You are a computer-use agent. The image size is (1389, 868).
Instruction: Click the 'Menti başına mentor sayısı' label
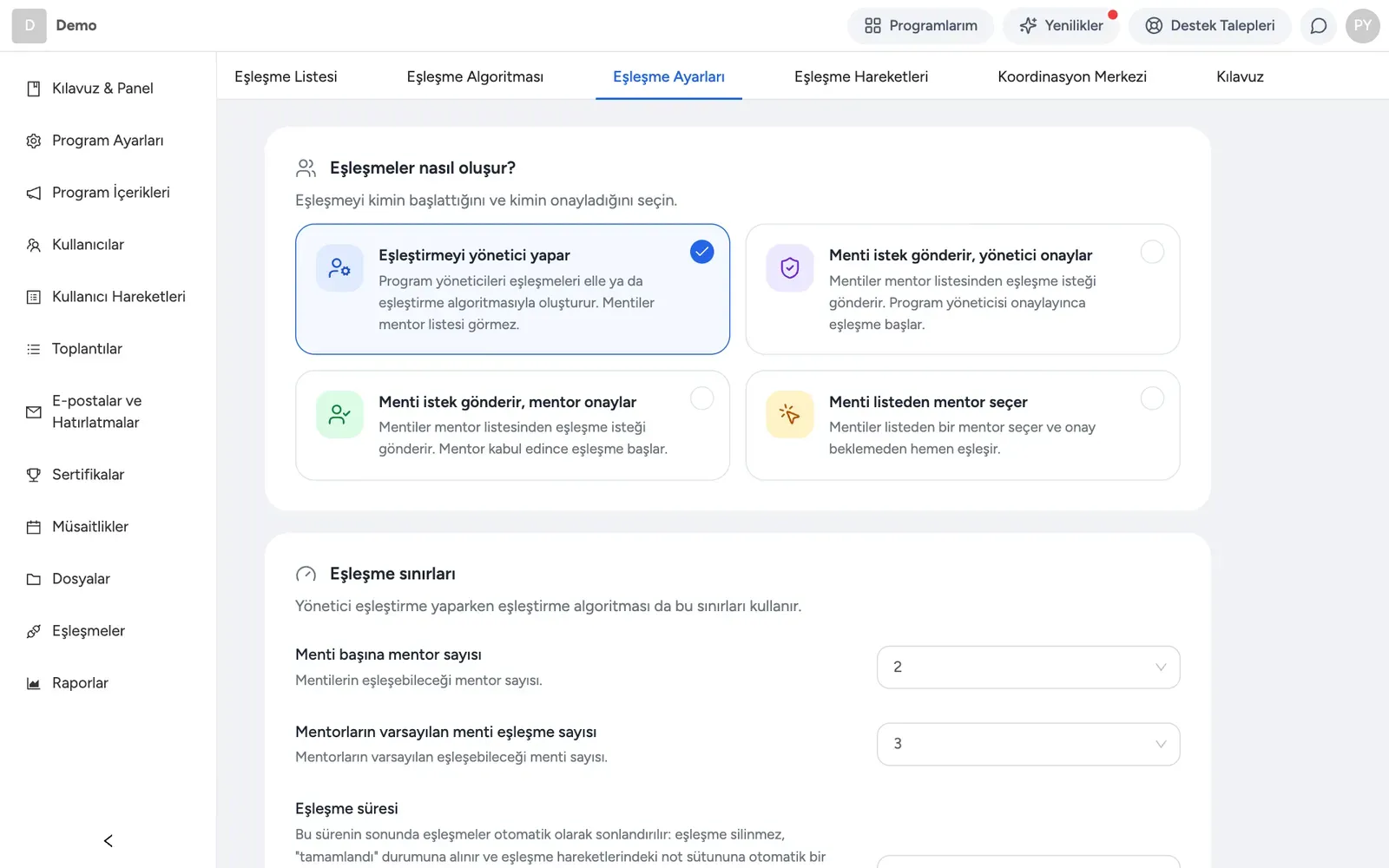(388, 654)
